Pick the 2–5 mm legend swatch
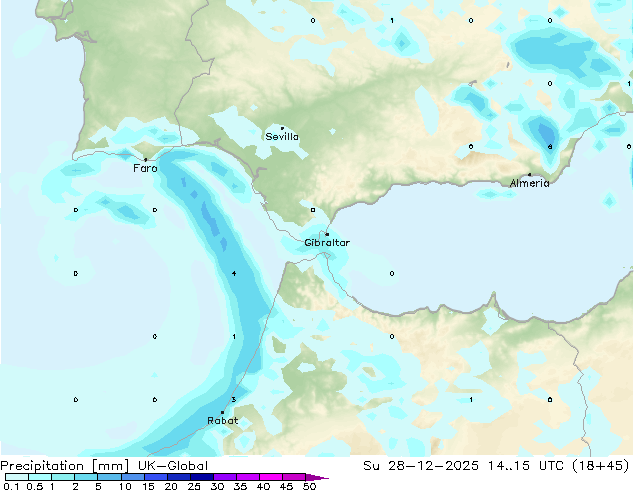 (x=86, y=477)
